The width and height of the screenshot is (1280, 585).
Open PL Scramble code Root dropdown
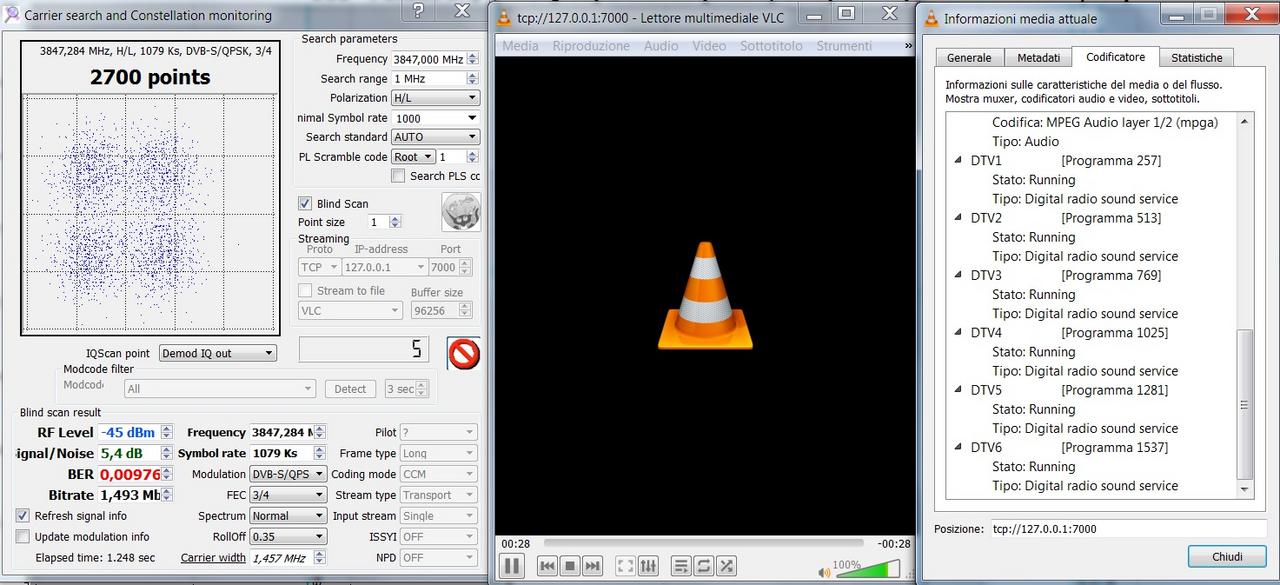coord(413,157)
